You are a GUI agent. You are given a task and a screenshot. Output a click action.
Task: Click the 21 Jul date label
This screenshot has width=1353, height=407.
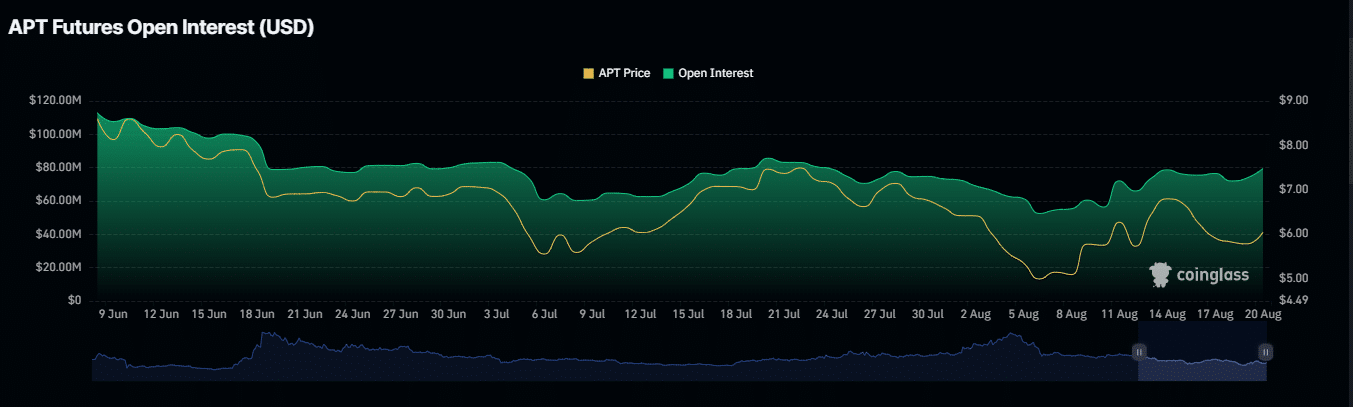tap(785, 314)
